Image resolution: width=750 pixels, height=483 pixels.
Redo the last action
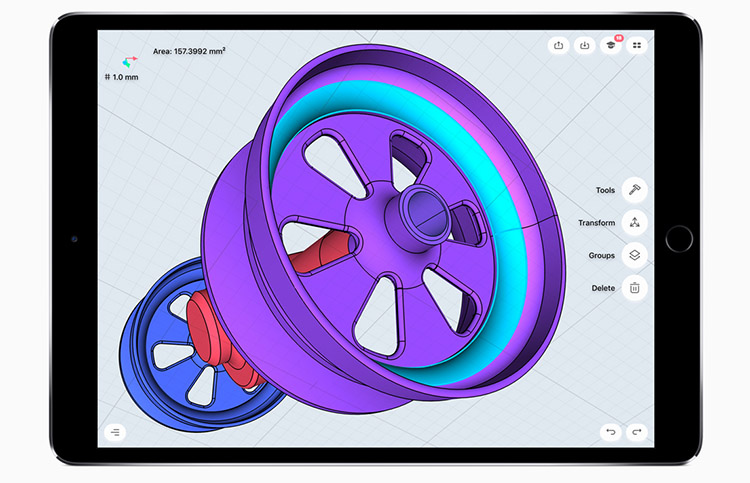[636, 432]
